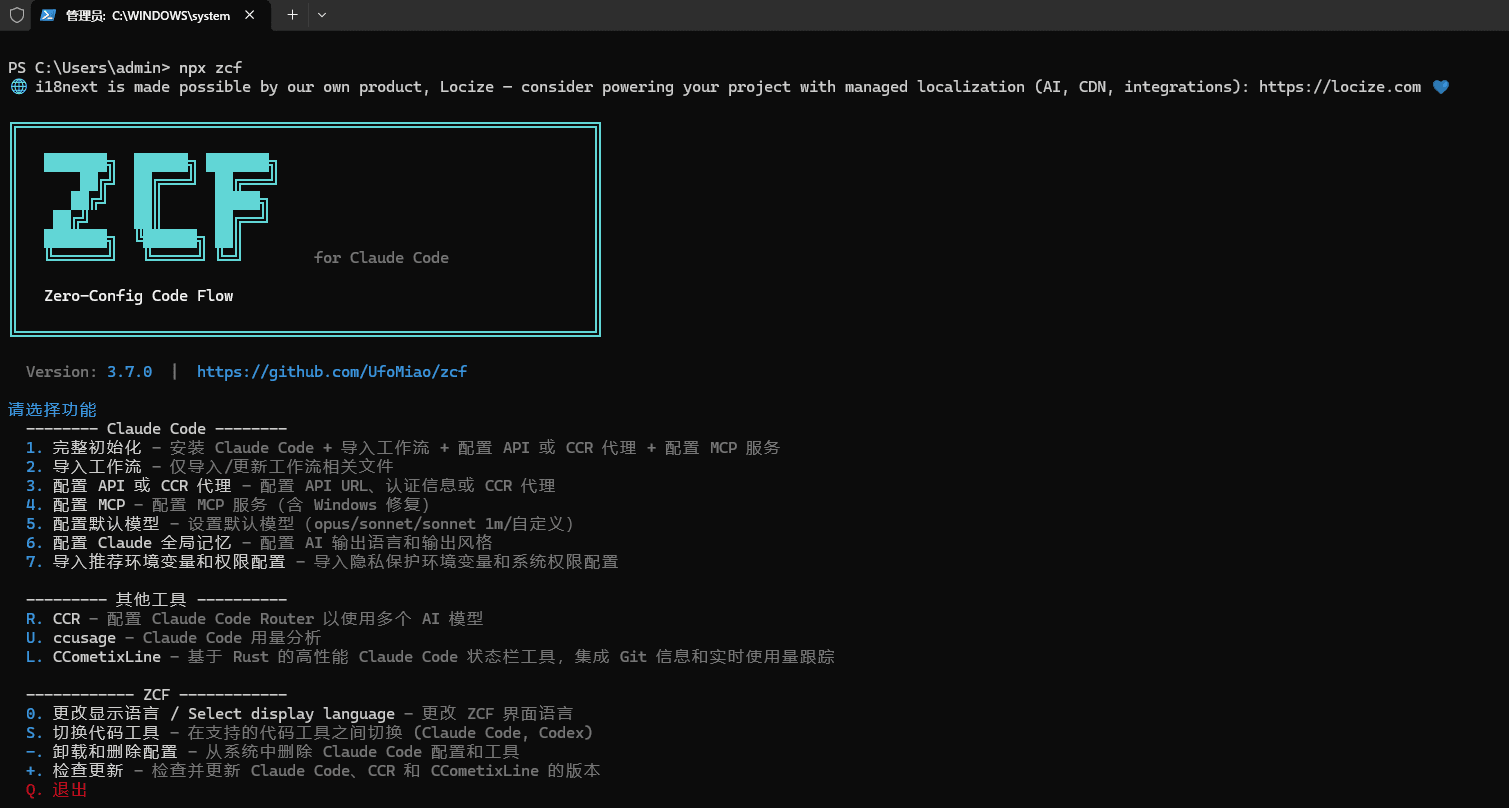Click the L. CCometixLine option
The image size is (1509, 808).
point(430,657)
